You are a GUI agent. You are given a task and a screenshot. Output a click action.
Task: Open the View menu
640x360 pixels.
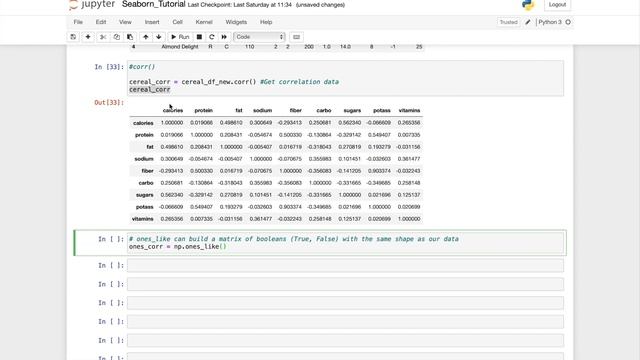coord(125,22)
